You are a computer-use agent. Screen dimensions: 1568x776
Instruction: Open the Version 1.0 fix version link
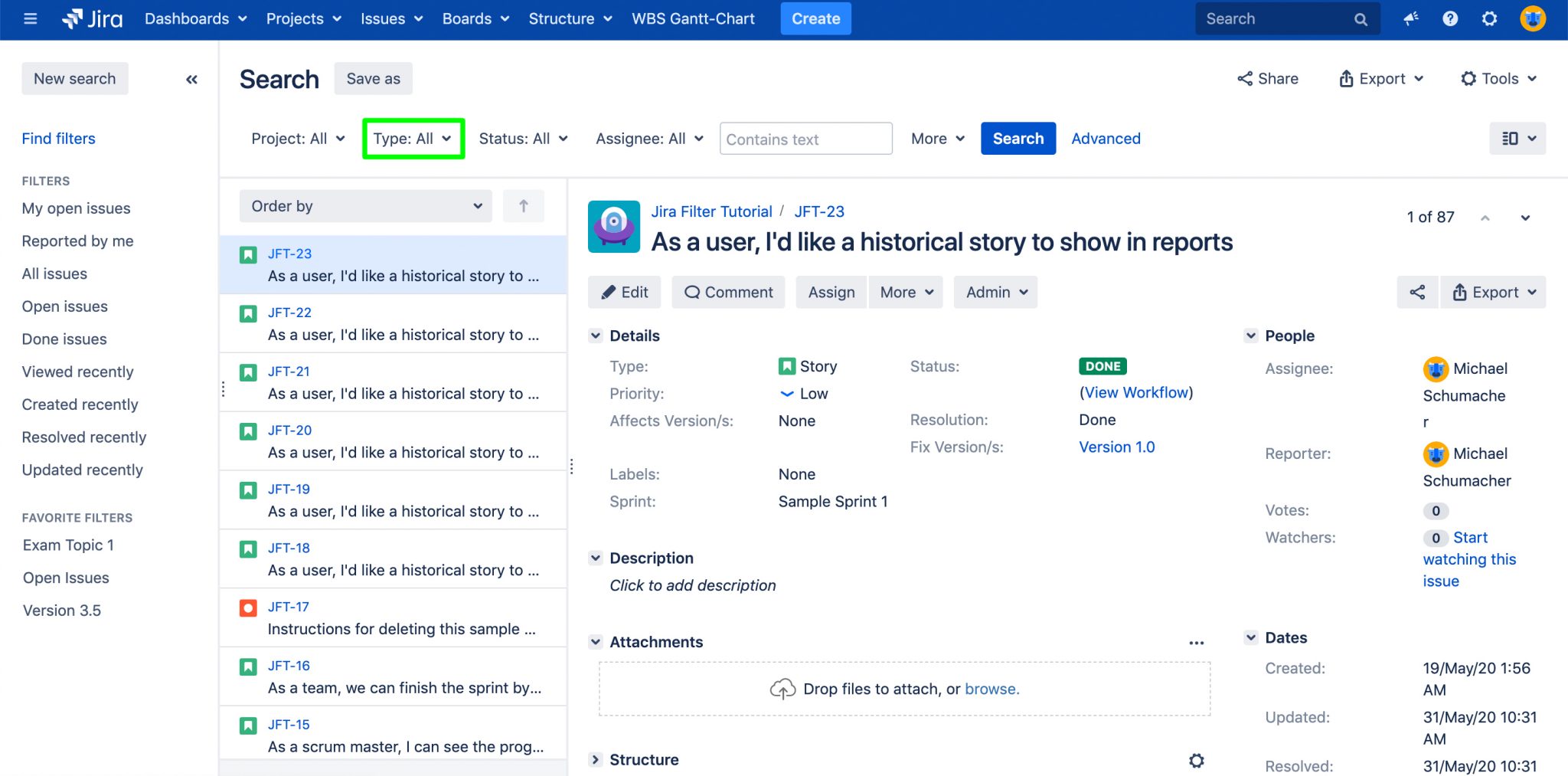1116,447
